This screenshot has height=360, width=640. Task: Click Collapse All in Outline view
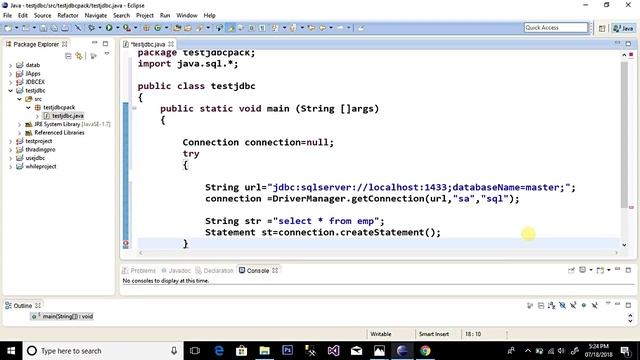(x=541, y=305)
